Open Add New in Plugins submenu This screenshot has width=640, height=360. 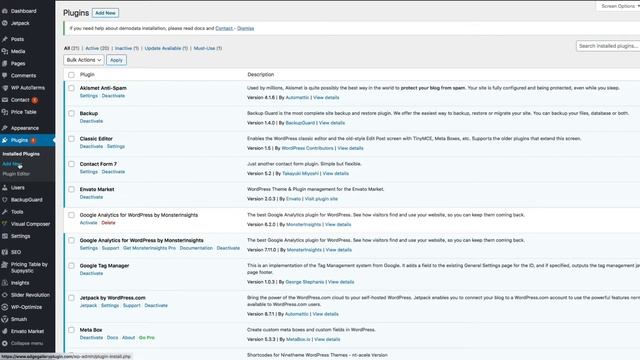[x=12, y=164]
